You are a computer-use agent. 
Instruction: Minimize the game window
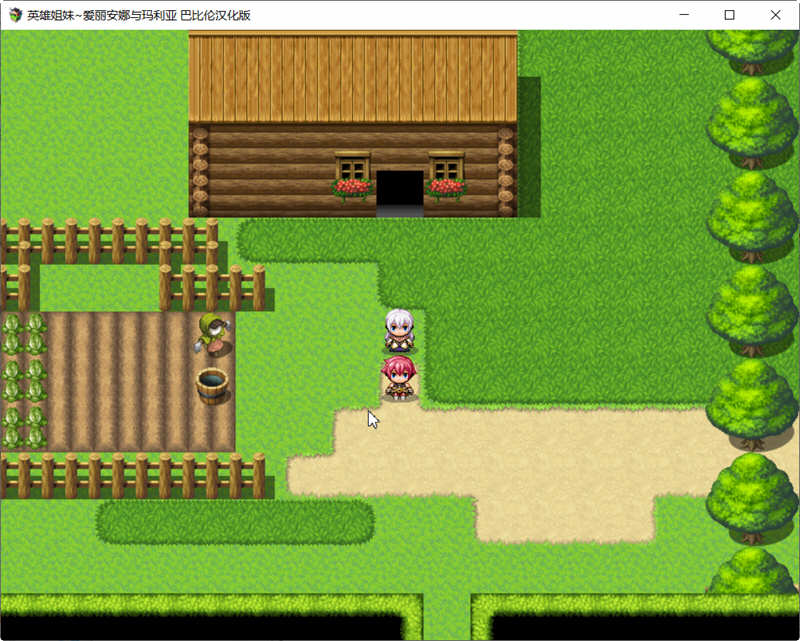(x=685, y=15)
